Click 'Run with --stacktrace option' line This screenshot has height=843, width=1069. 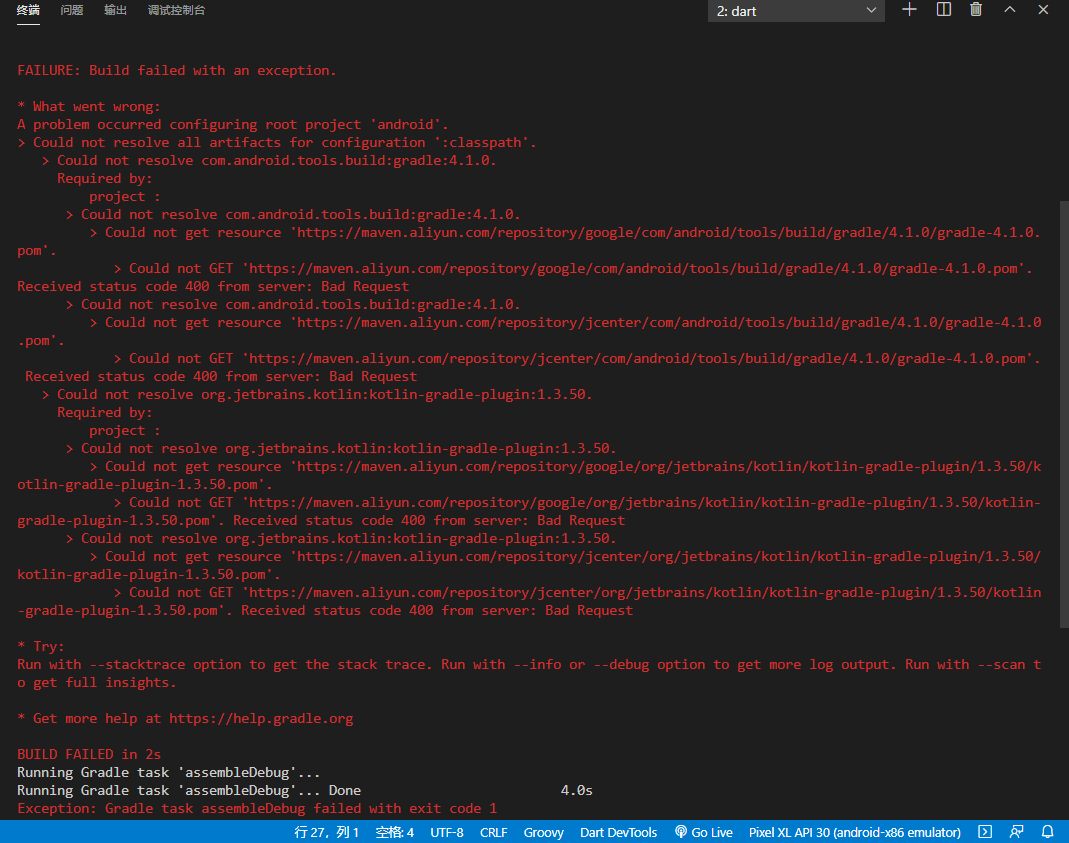pos(529,673)
